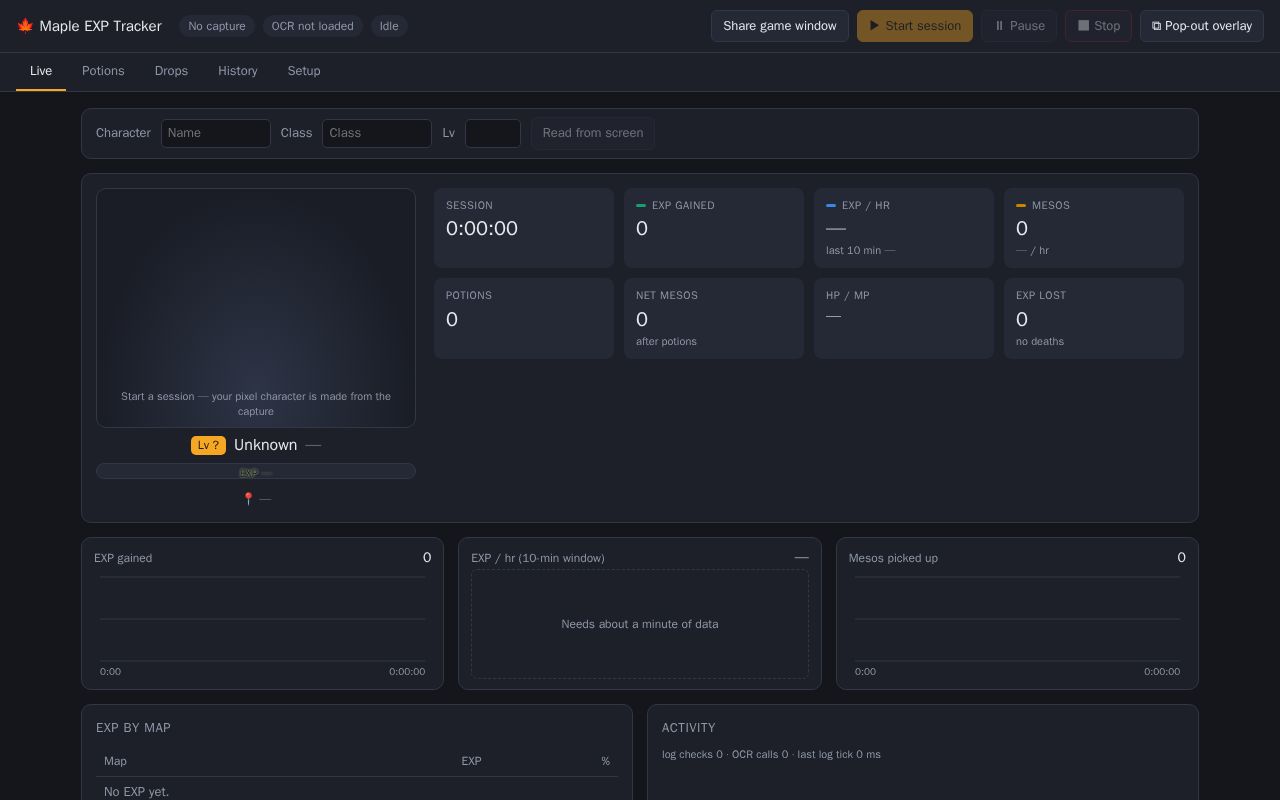Click the Stop button

(x=1098, y=26)
